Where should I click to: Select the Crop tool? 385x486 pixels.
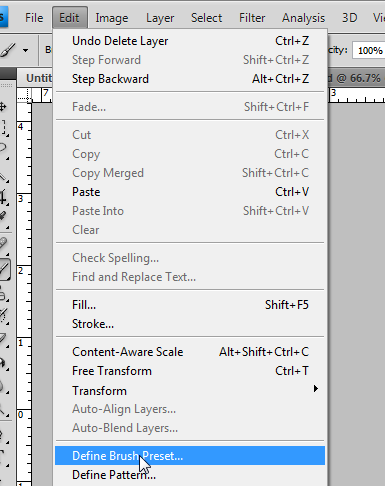point(3,197)
